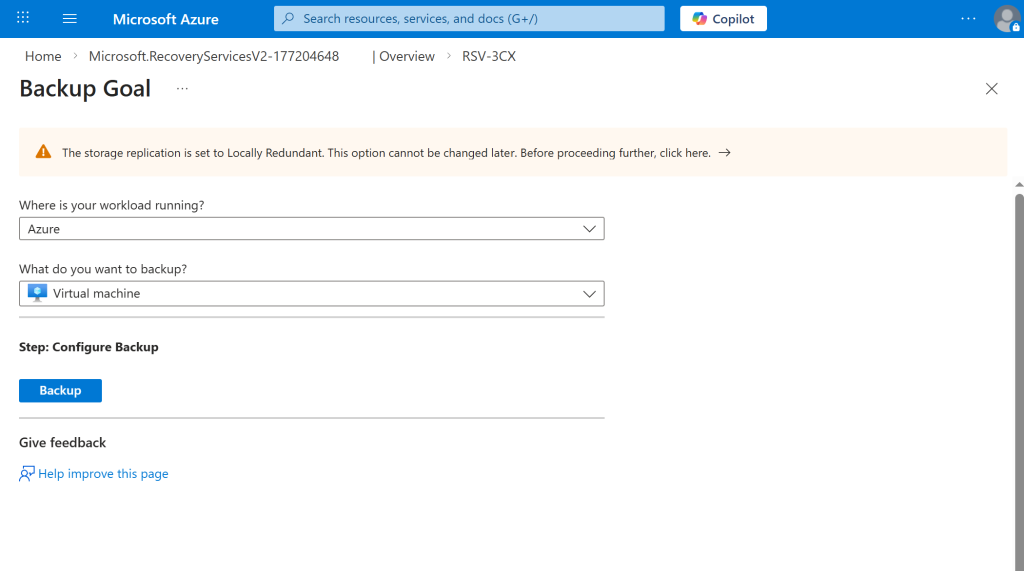This screenshot has height=571, width=1024.
Task: Open Microsoft.RecoveryServicesV2-177204648 breadcrumb item
Action: point(213,57)
